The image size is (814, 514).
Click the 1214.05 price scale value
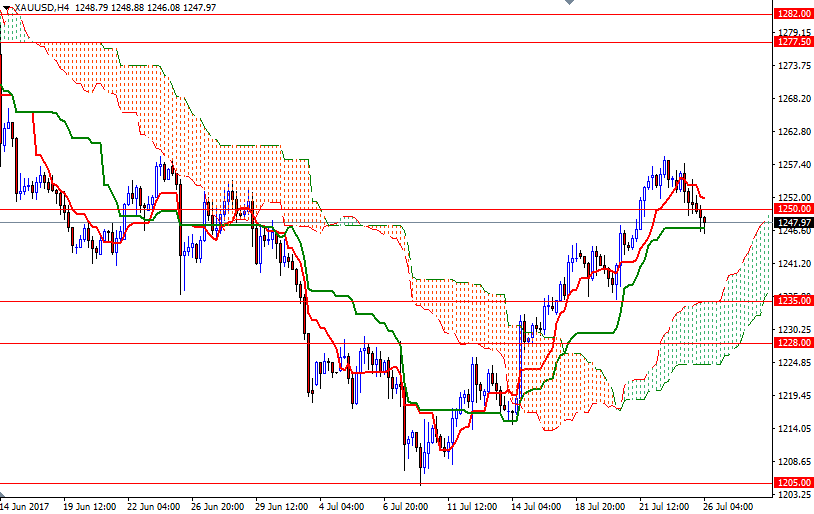tap(794, 428)
